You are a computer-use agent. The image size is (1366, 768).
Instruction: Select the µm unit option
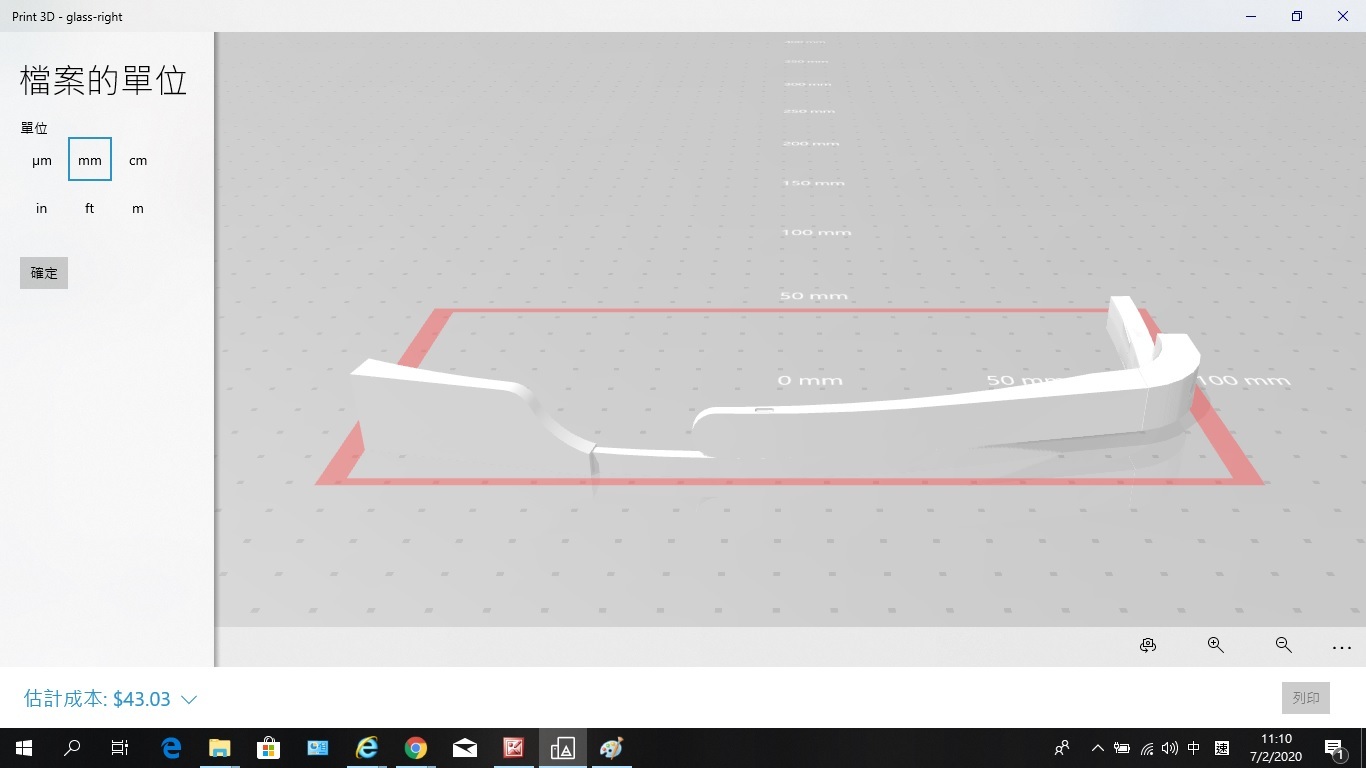pyautogui.click(x=42, y=160)
